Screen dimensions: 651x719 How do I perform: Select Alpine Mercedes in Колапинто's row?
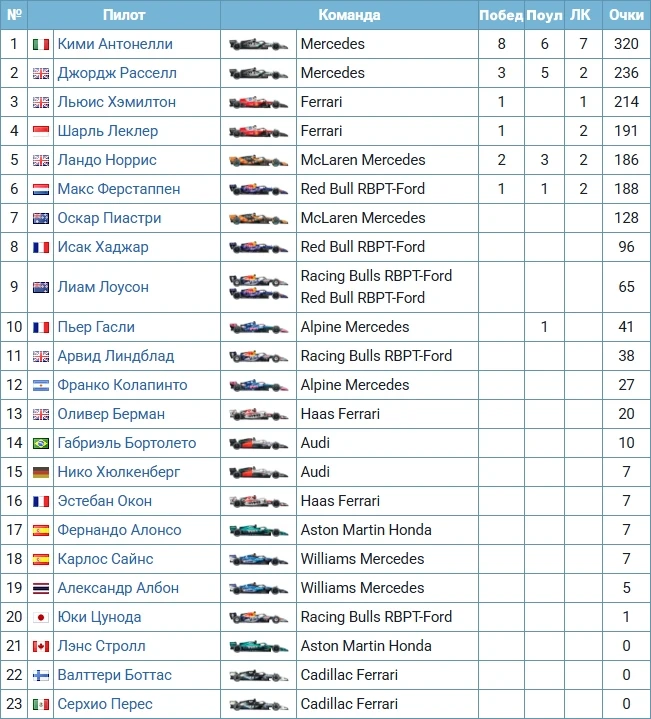click(355, 385)
